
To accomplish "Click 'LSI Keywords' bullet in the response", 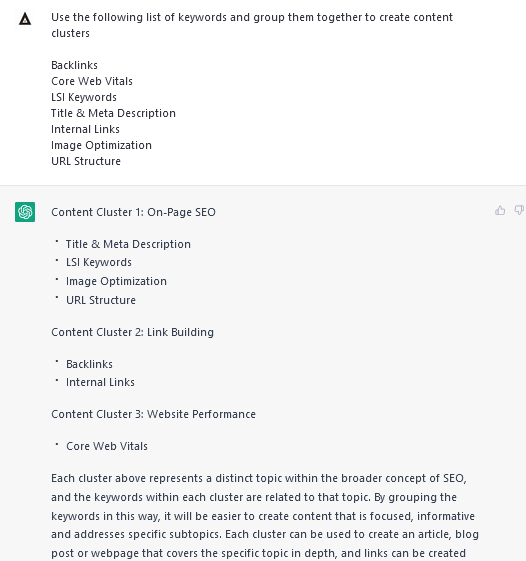I will 99,262.
